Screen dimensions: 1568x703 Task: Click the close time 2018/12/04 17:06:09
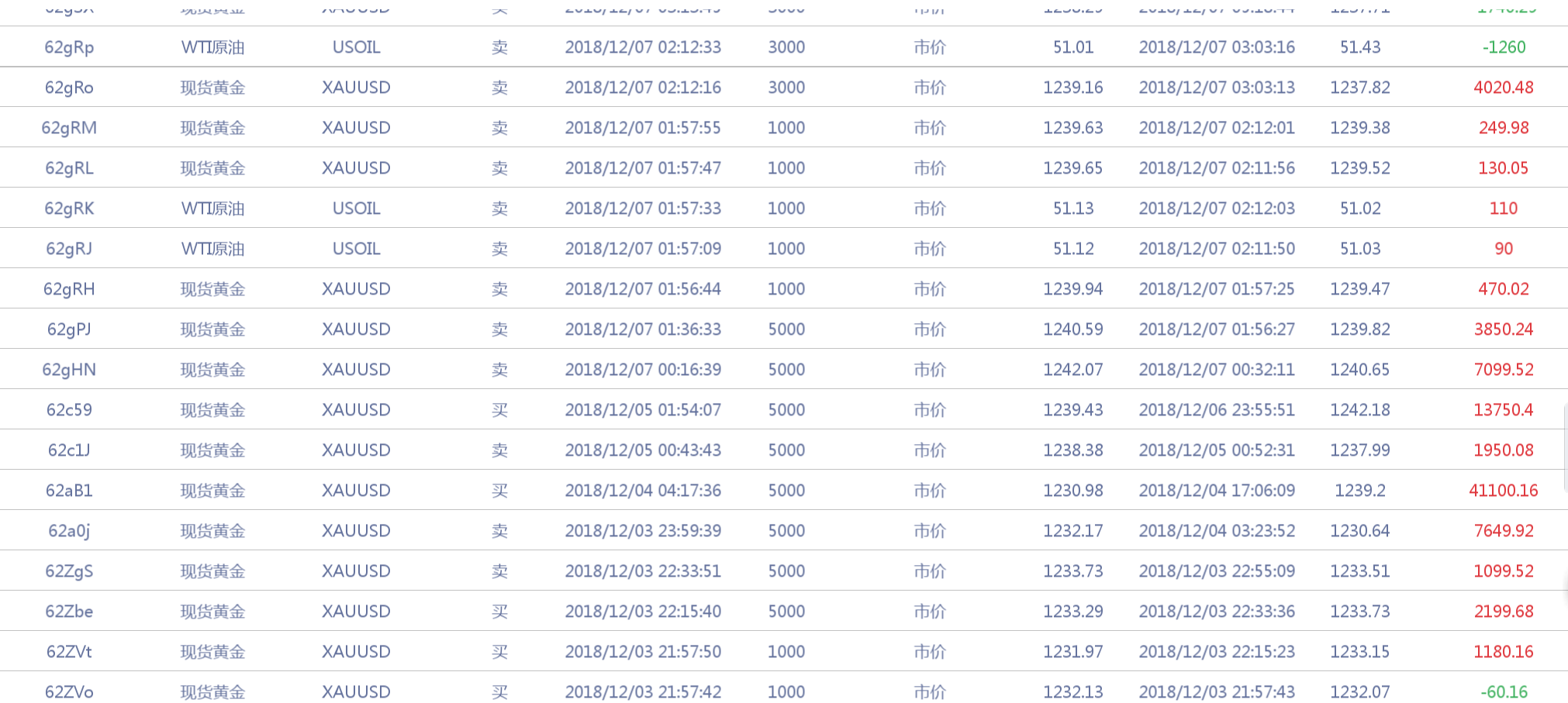point(1217,491)
